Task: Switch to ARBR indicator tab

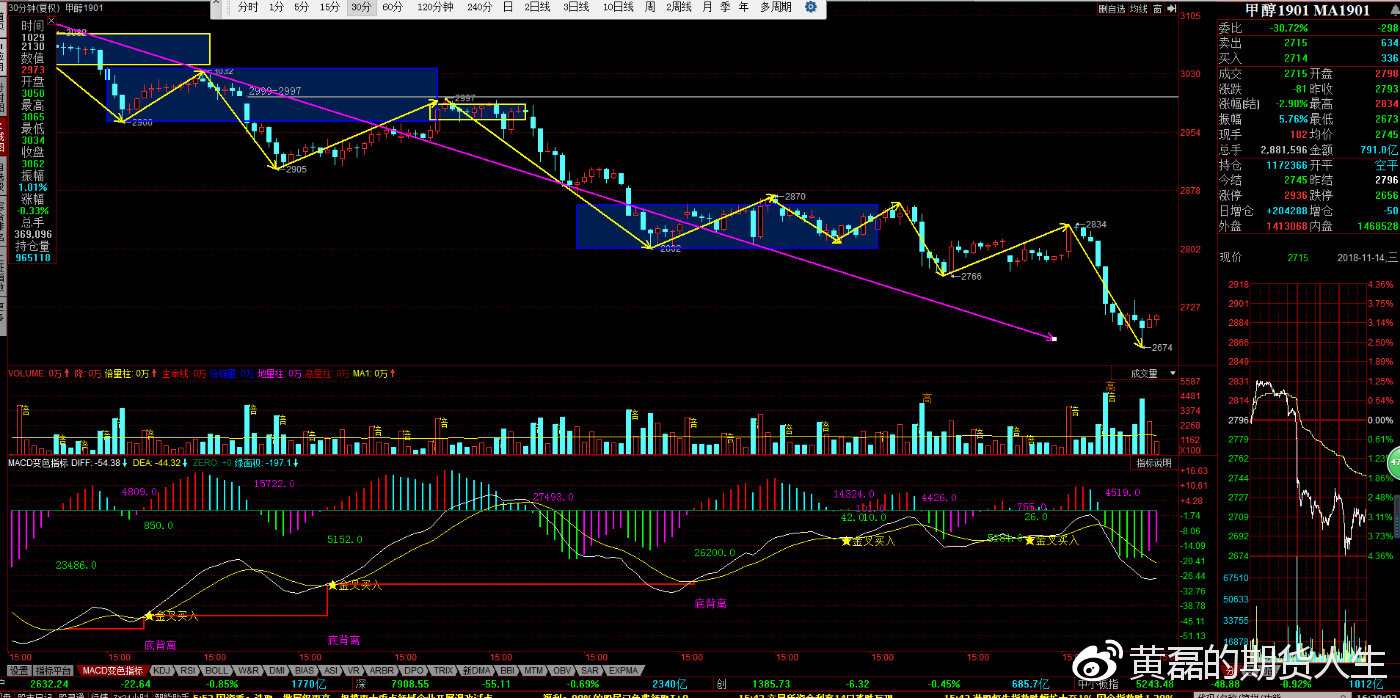Action: [x=381, y=670]
